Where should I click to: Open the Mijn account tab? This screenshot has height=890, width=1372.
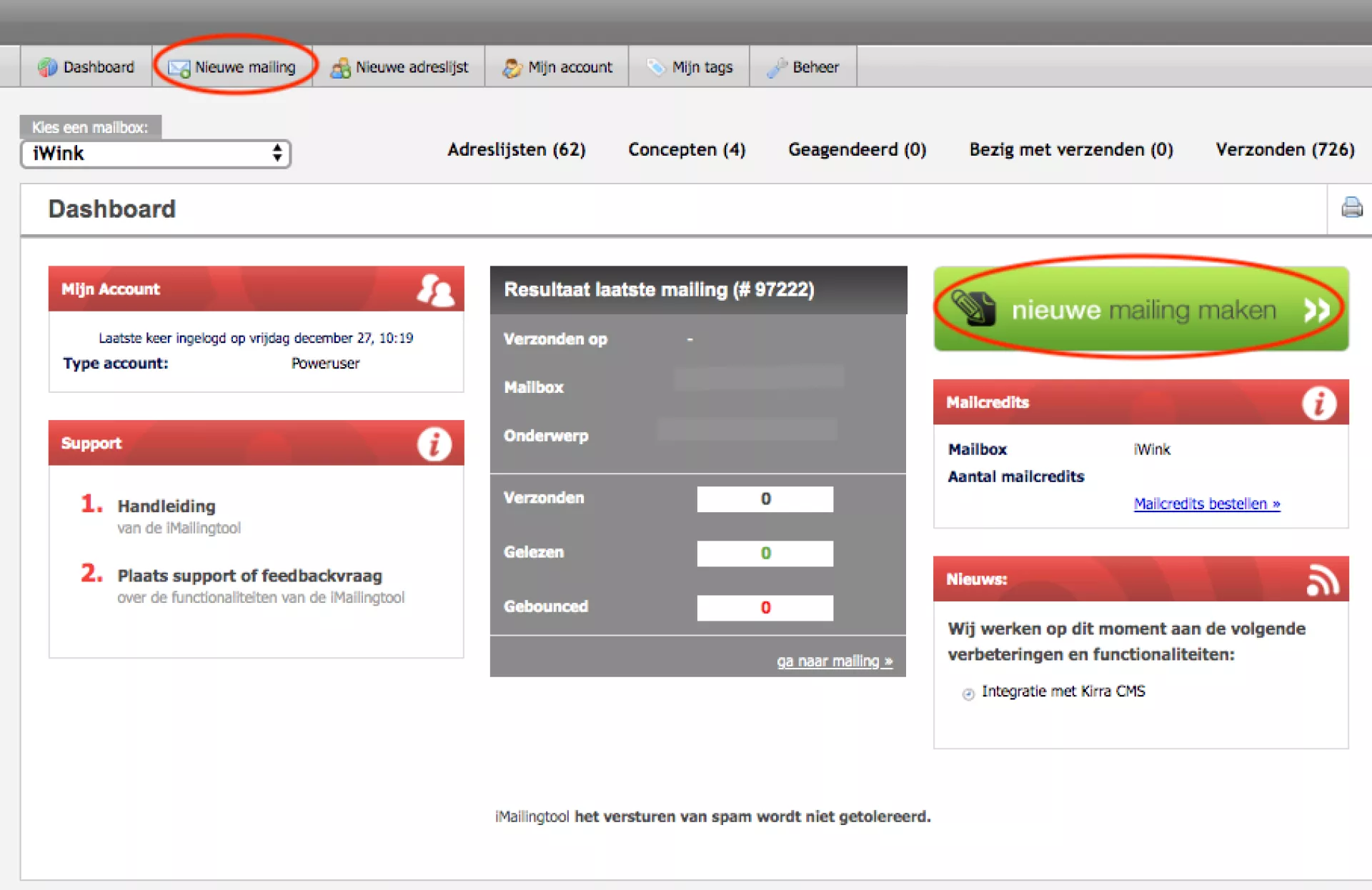pyautogui.click(x=557, y=67)
